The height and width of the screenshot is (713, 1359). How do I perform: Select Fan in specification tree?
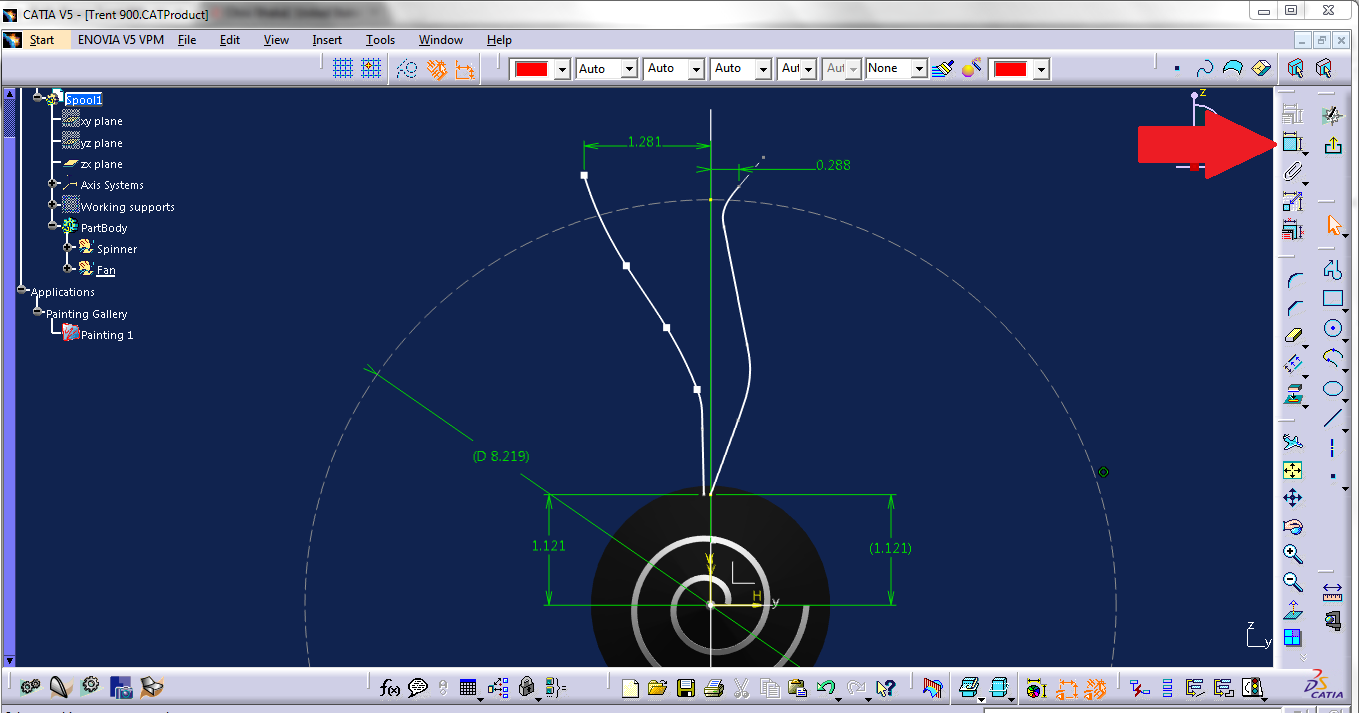coord(106,270)
